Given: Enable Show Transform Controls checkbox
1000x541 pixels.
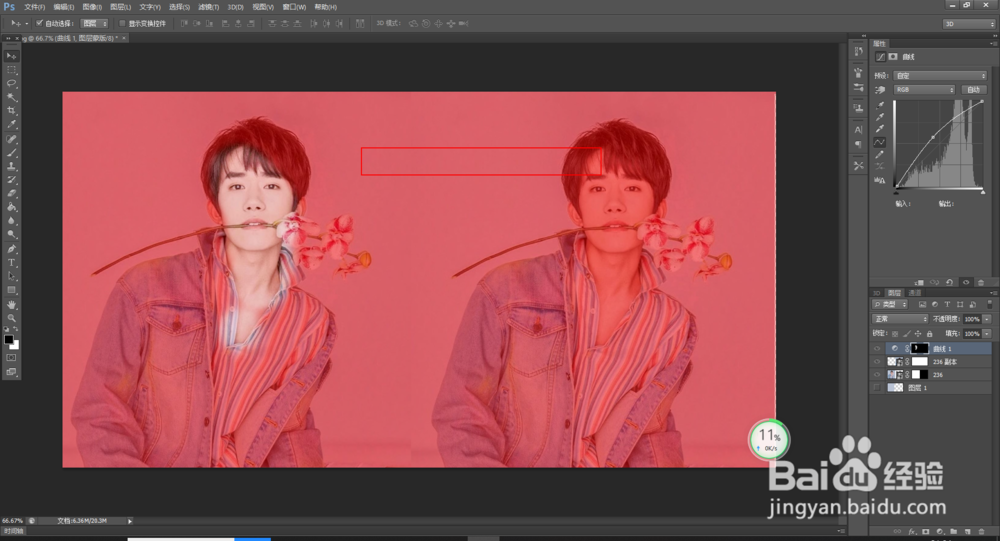Looking at the screenshot, I should [x=122, y=23].
